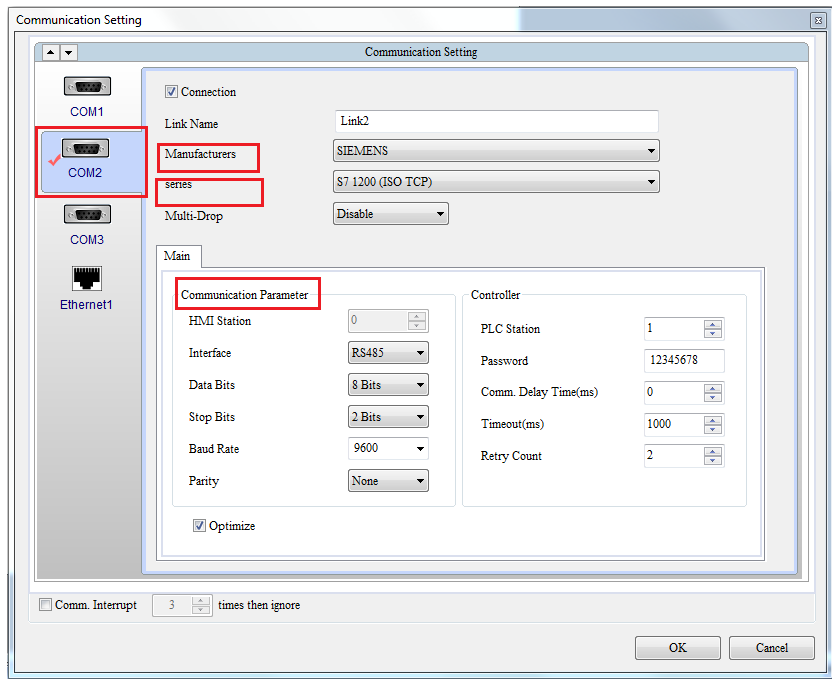Select the COM1 serial port icon
Viewport: 832px width, 685px height.
[x=87, y=86]
